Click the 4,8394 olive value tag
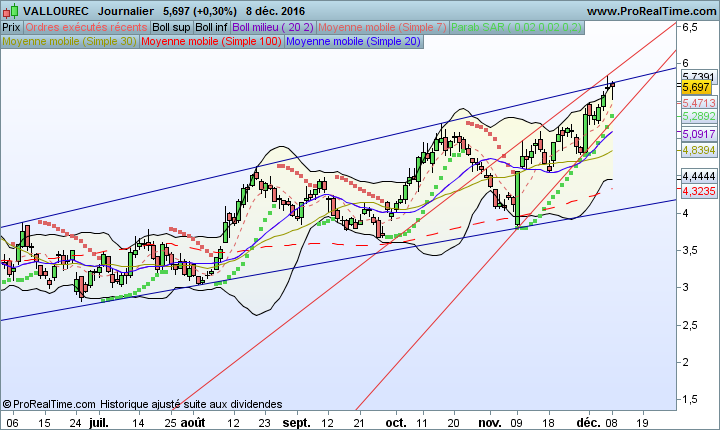The width and height of the screenshot is (720, 430). click(x=698, y=150)
